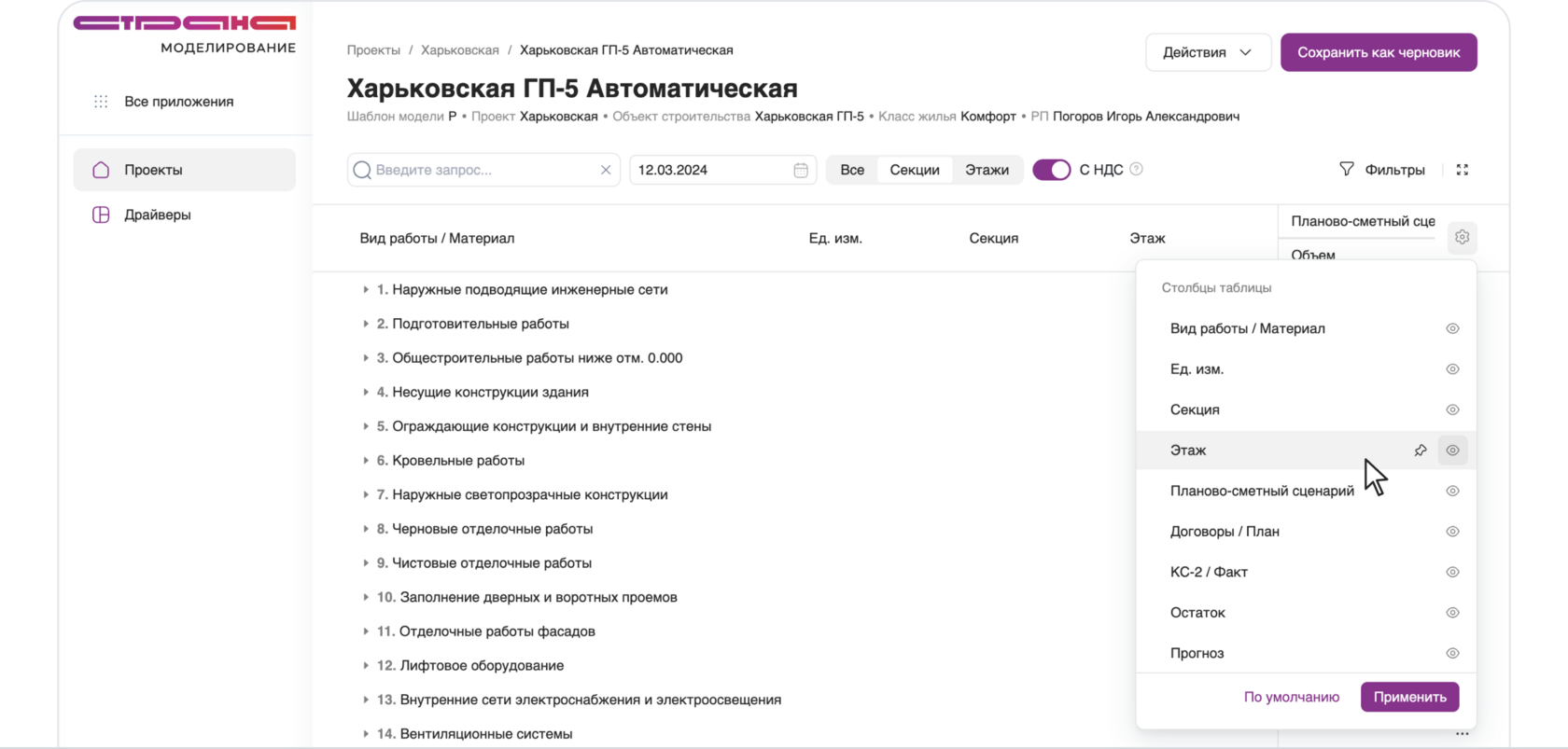Expand row 12 Лифтовое оборудование

366,666
